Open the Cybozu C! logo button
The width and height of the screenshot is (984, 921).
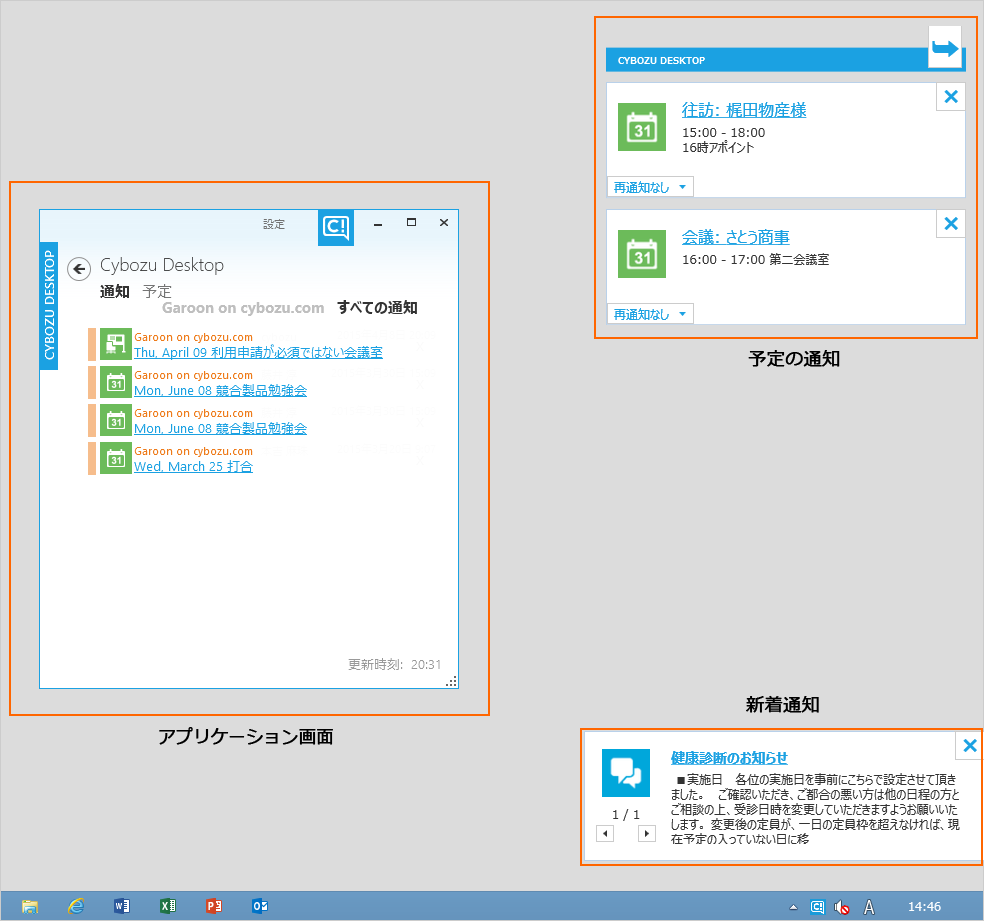pyautogui.click(x=336, y=227)
